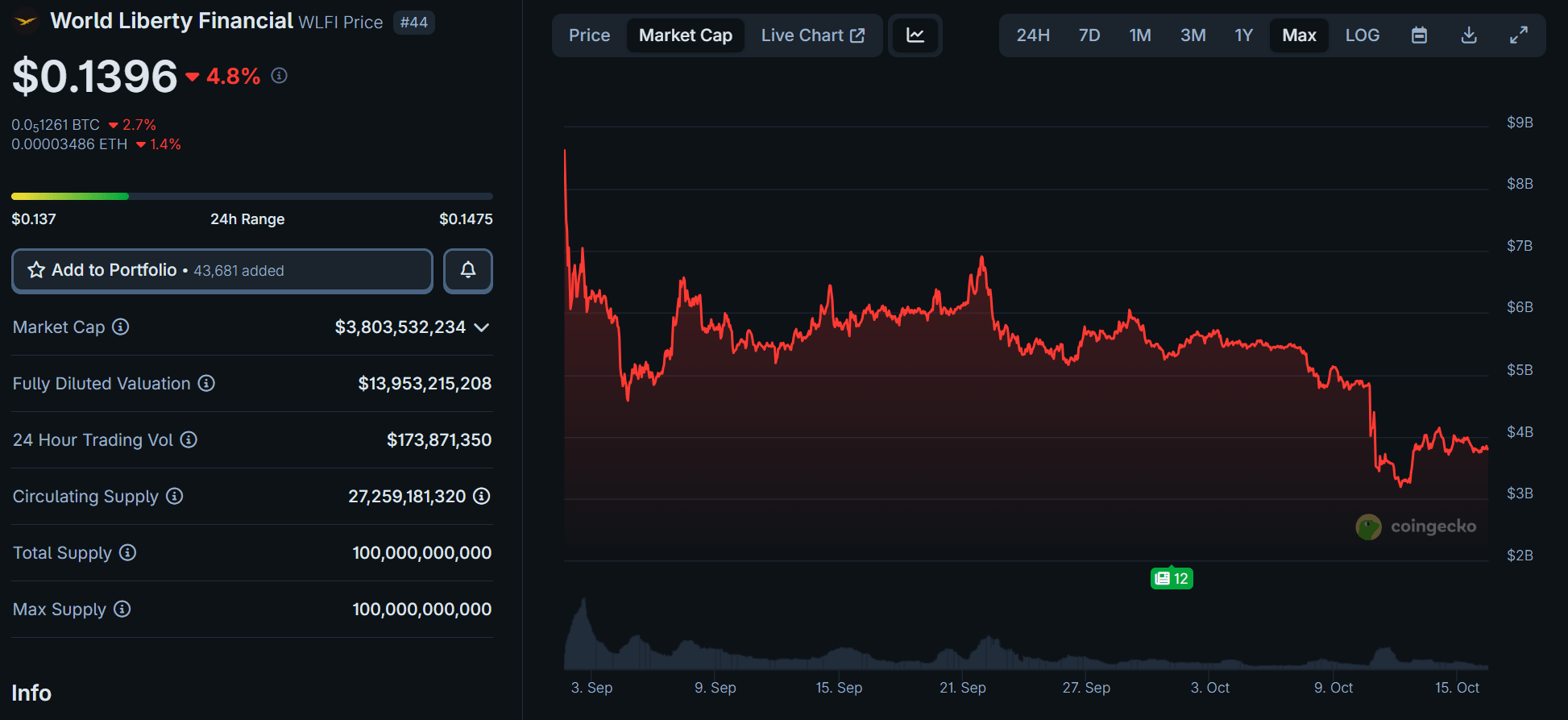The width and height of the screenshot is (1568, 720).
Task: Click info icon next to Market Cap
Action: (121, 327)
